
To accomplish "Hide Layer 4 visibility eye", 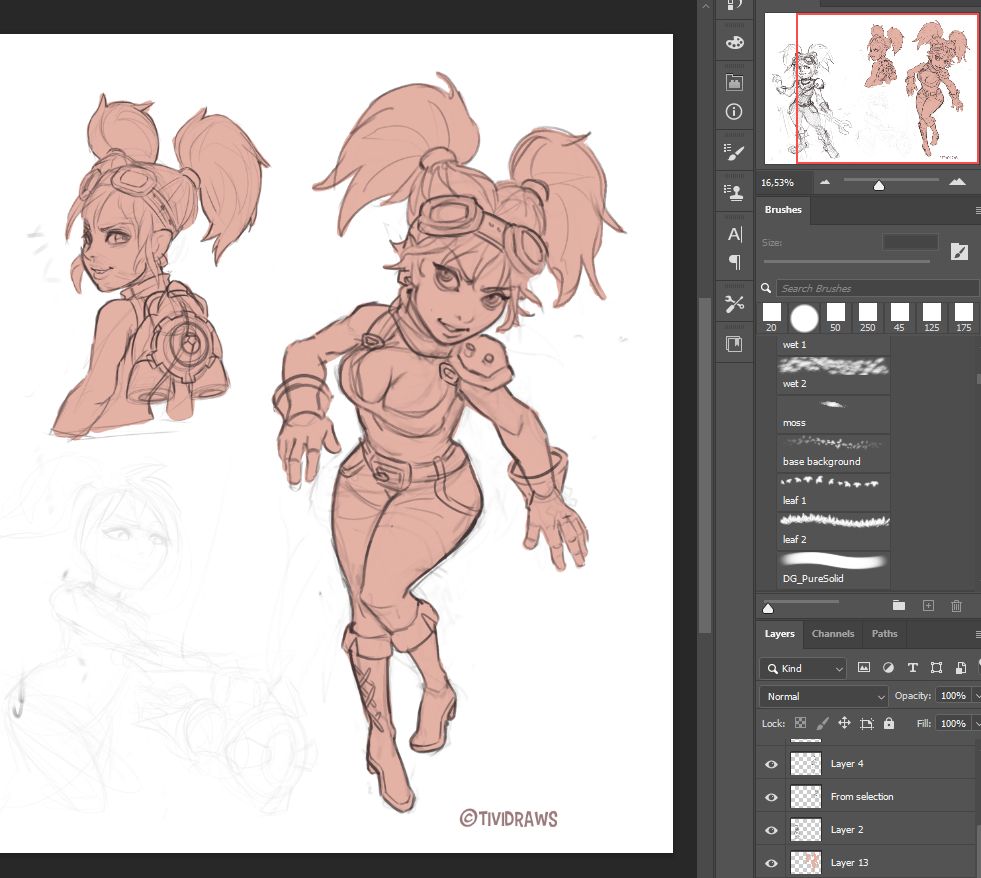I will (x=771, y=764).
